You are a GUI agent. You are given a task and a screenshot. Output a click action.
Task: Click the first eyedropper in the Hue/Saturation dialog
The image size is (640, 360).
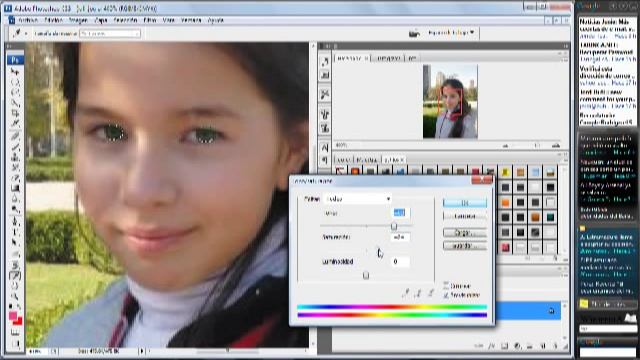(406, 292)
